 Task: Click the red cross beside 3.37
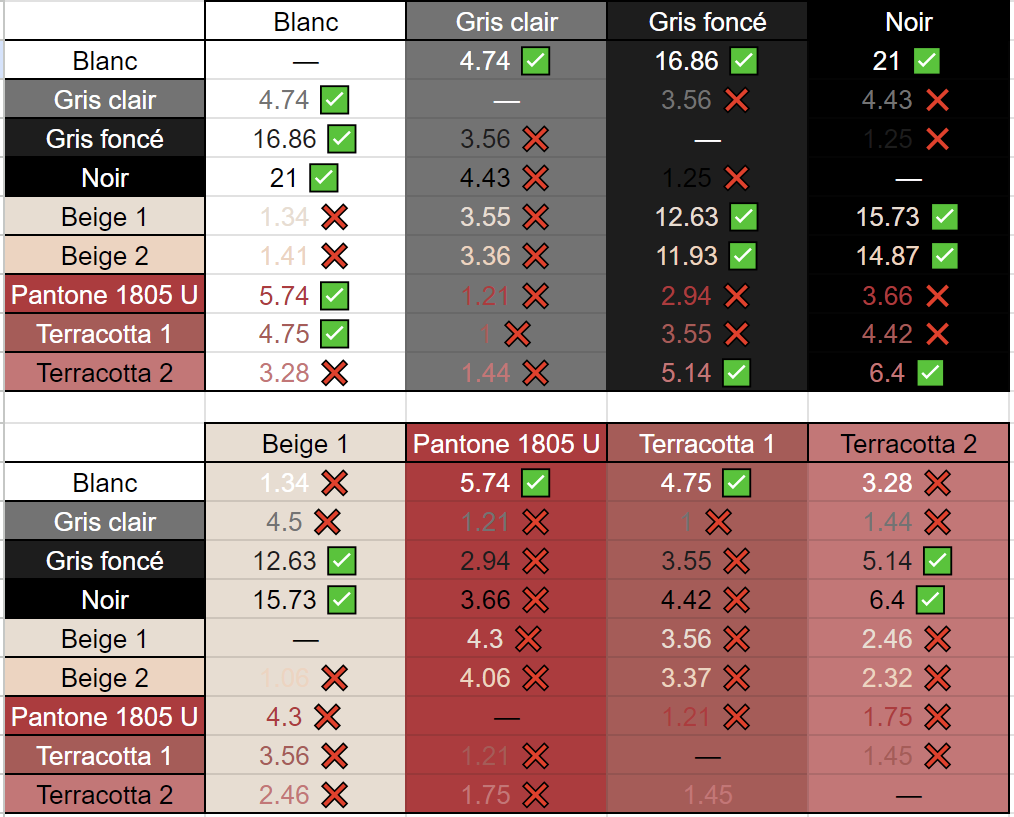(737, 678)
